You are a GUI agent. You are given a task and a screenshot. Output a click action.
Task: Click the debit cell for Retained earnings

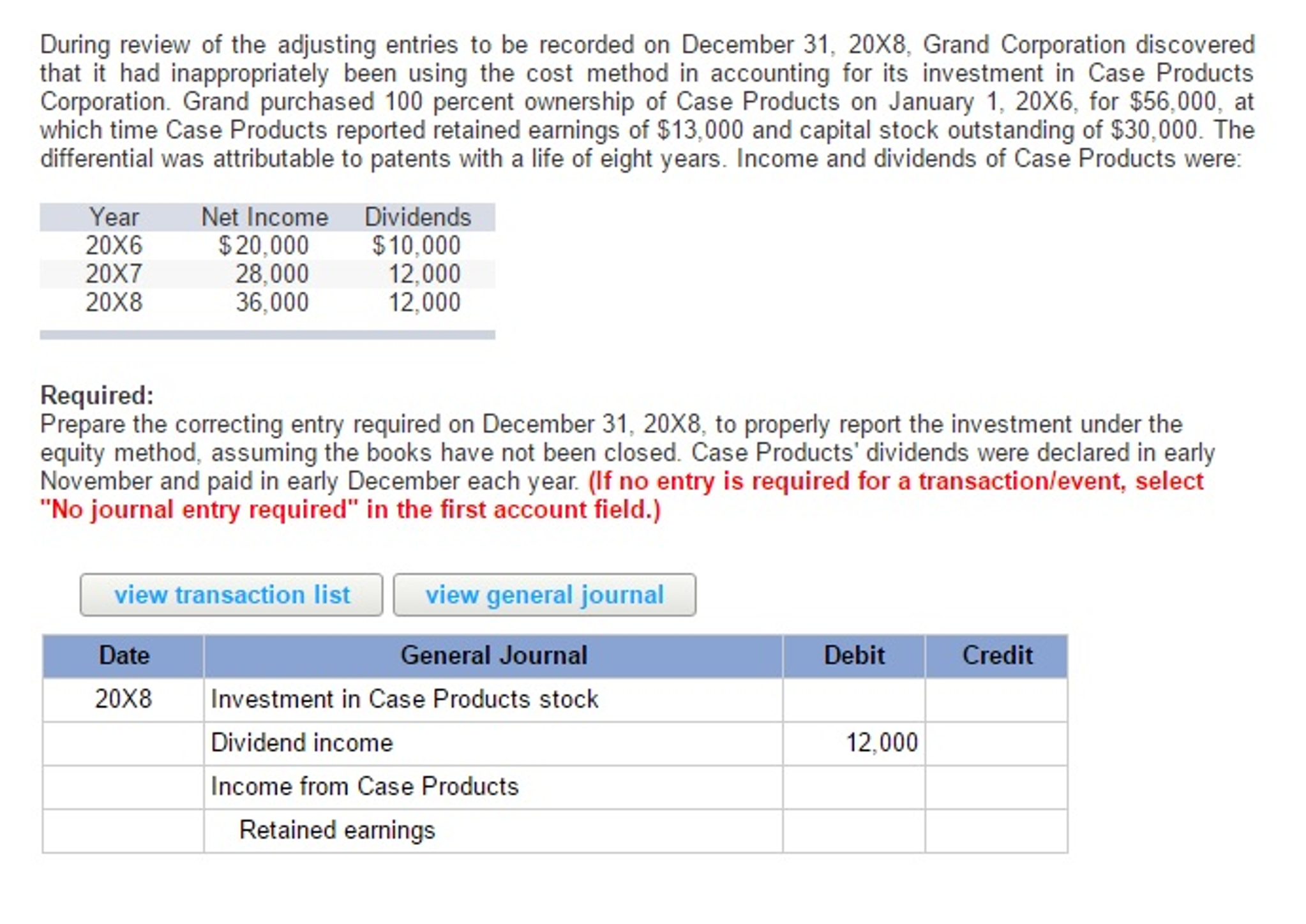tap(853, 830)
